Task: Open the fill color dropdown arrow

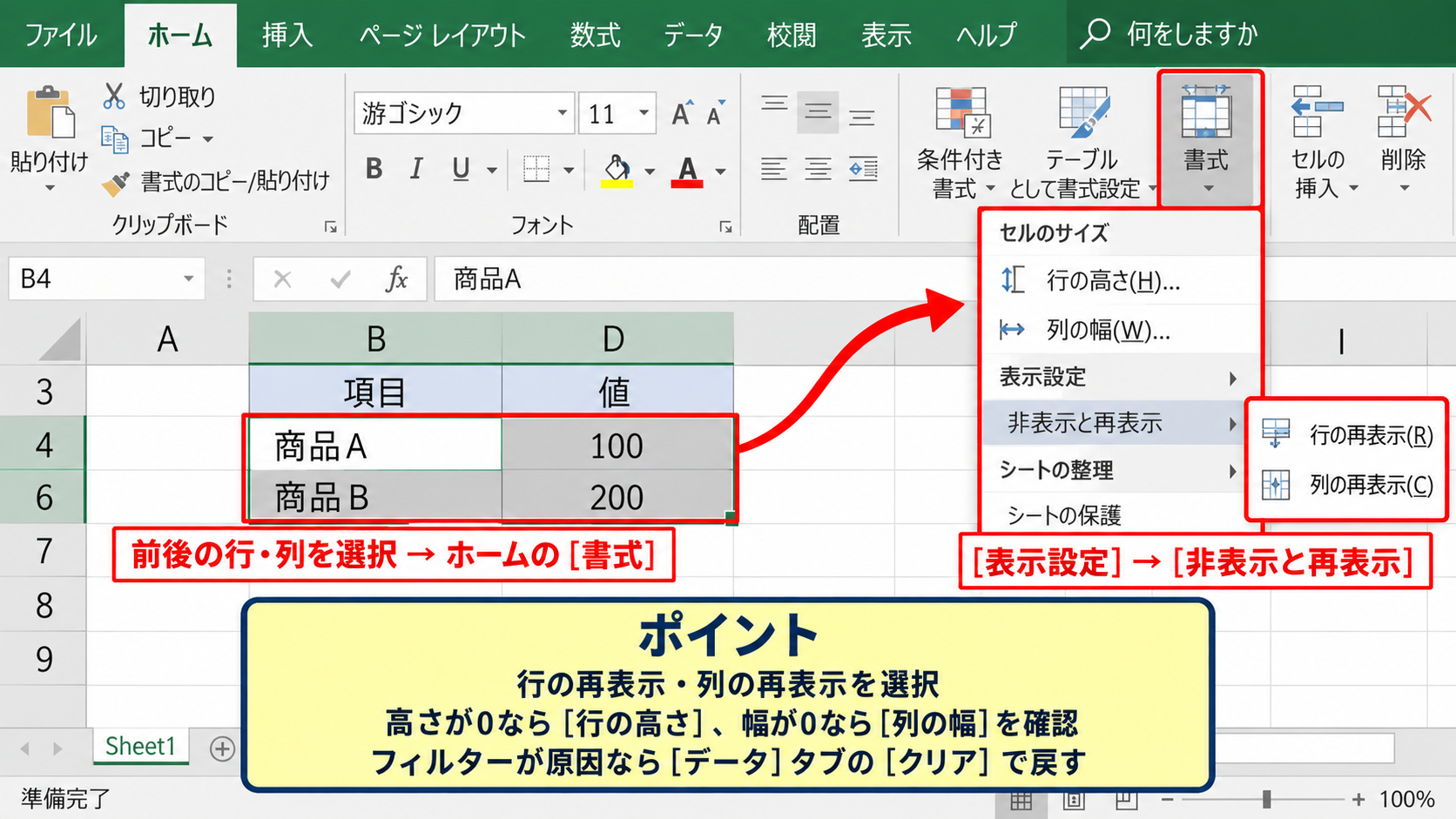Action: 650,171
